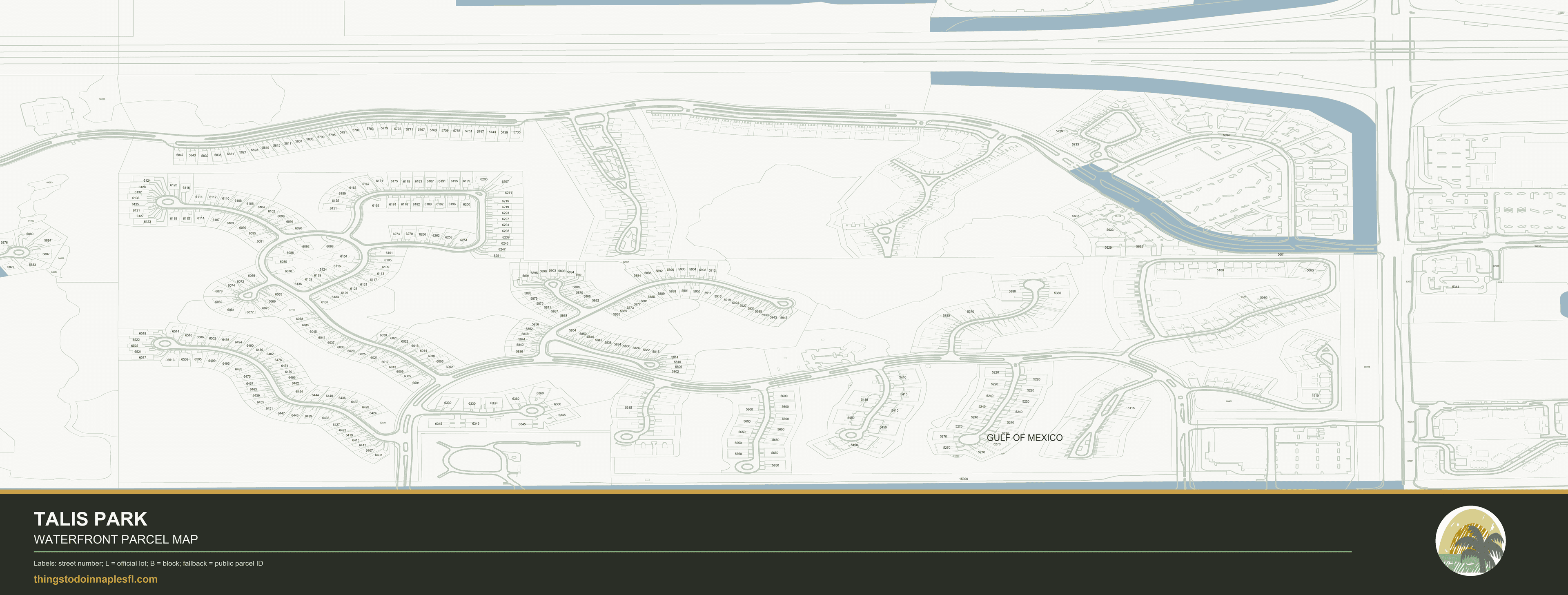
Task: Click the GULF OF MEXICO label
Action: (x=1025, y=438)
